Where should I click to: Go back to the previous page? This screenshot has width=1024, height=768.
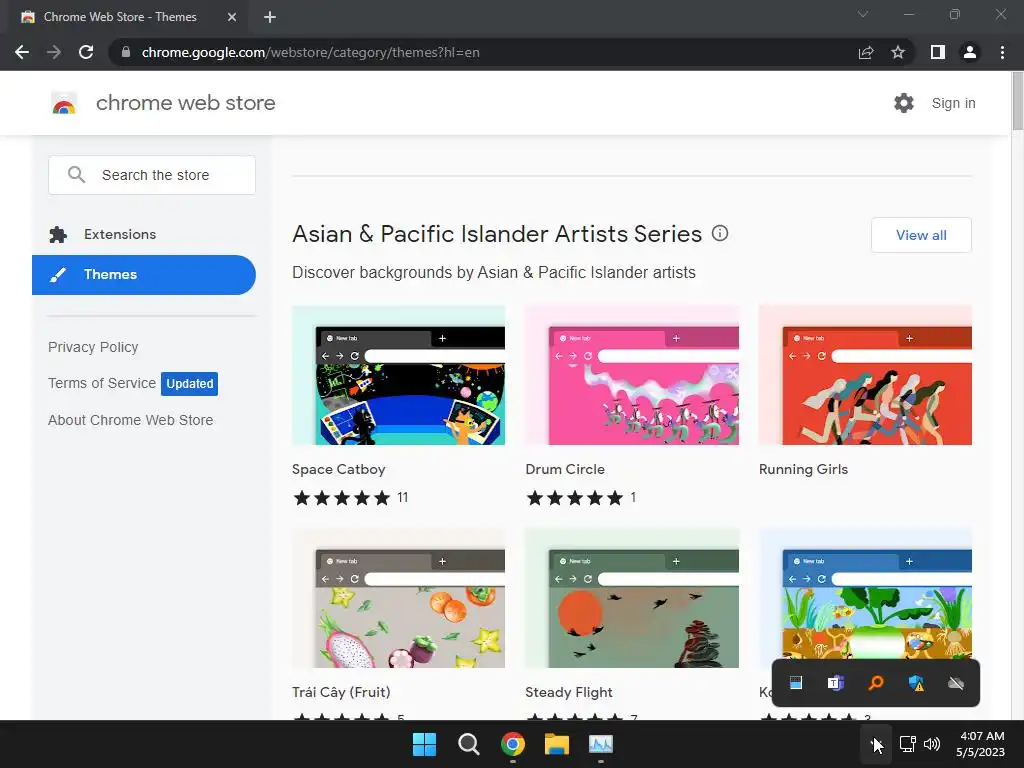click(22, 52)
